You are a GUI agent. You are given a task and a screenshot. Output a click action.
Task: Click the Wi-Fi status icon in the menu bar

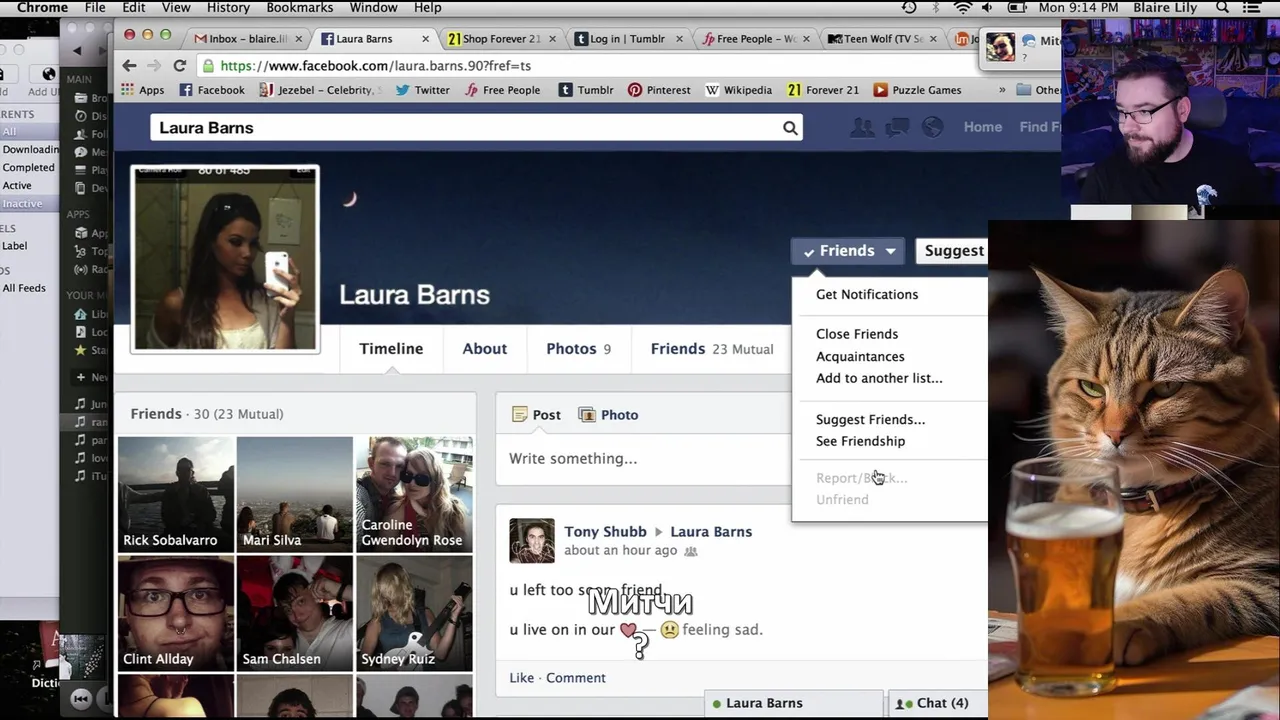pos(963,8)
